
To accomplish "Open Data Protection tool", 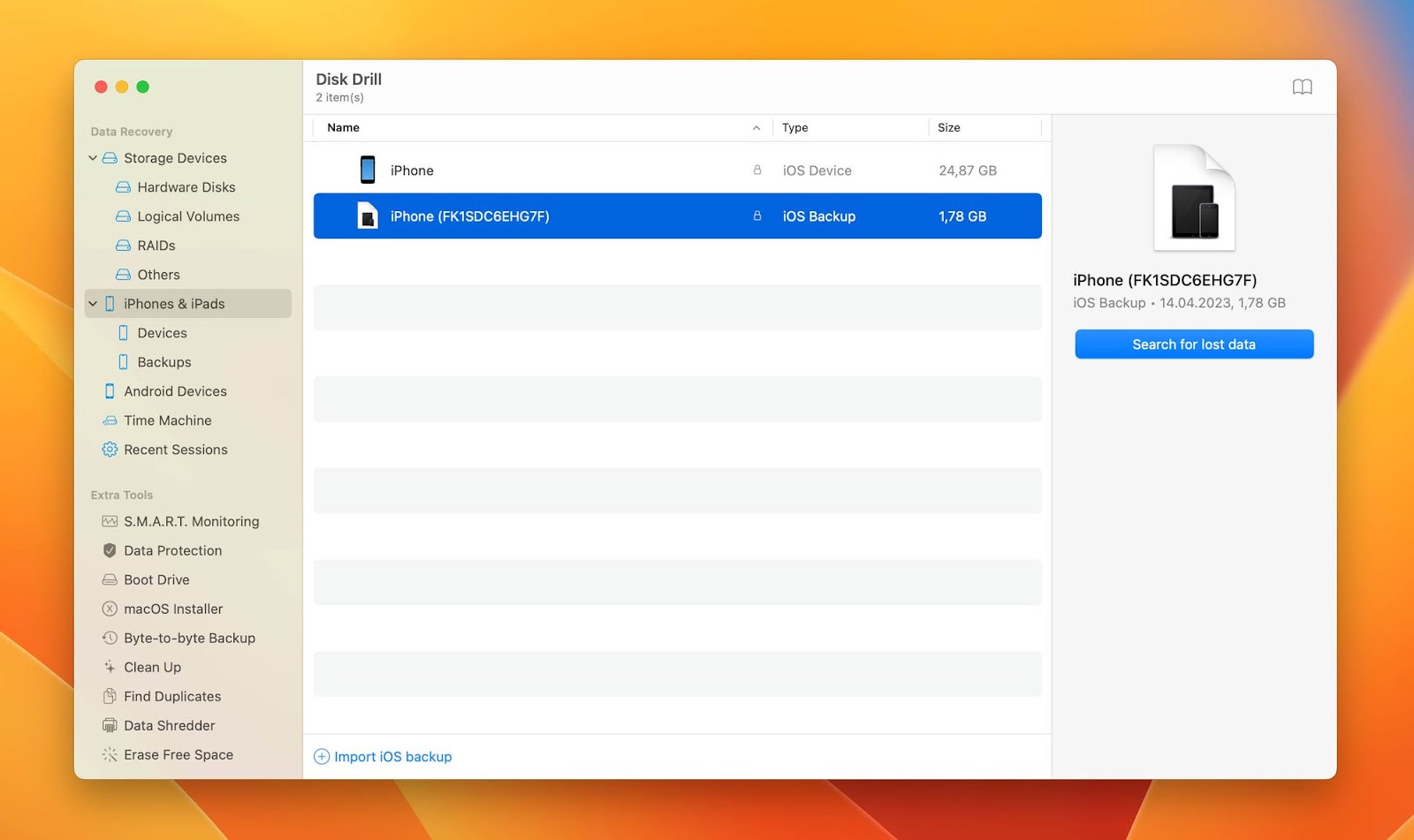I will click(x=173, y=551).
